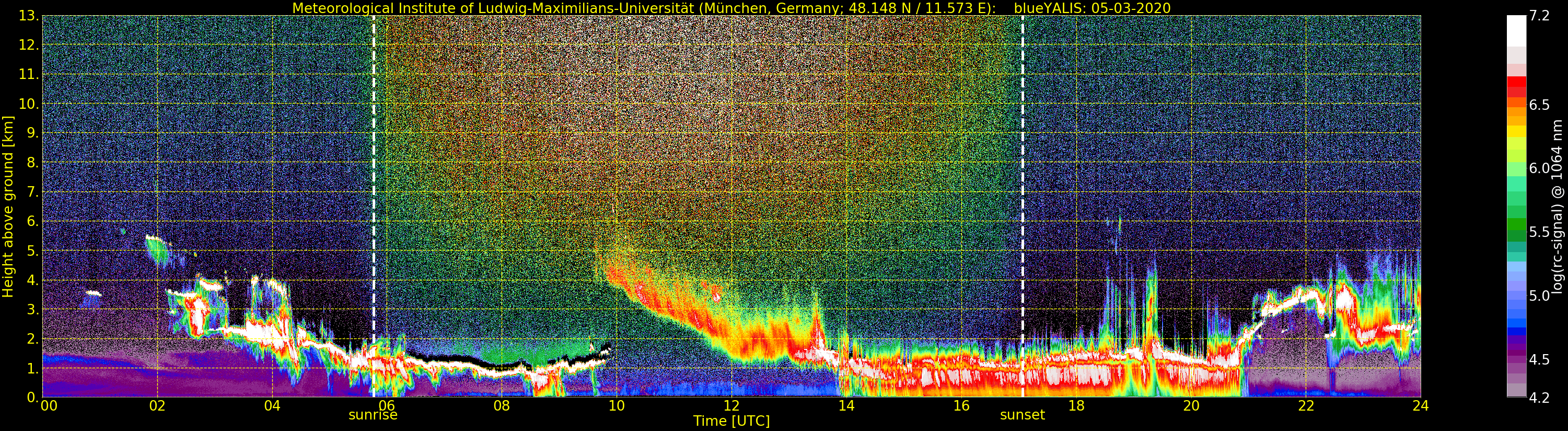Click the '5.' height axis tick label
Image resolution: width=1568 pixels, height=431 pixels.
pyautogui.click(x=33, y=251)
